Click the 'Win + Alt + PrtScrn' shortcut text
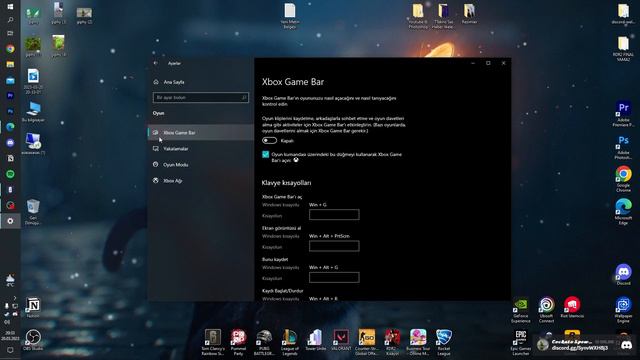This screenshot has width=640, height=360. 329,236
